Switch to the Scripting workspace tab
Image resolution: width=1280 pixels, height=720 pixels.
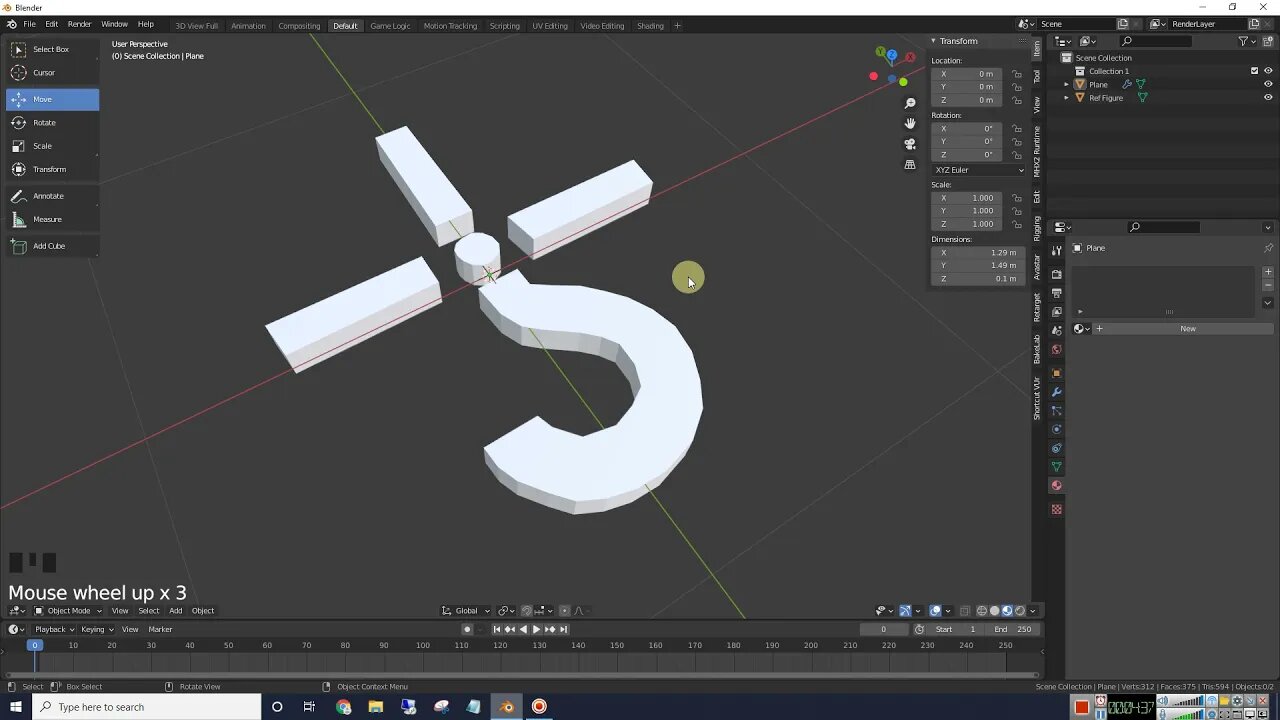[504, 26]
